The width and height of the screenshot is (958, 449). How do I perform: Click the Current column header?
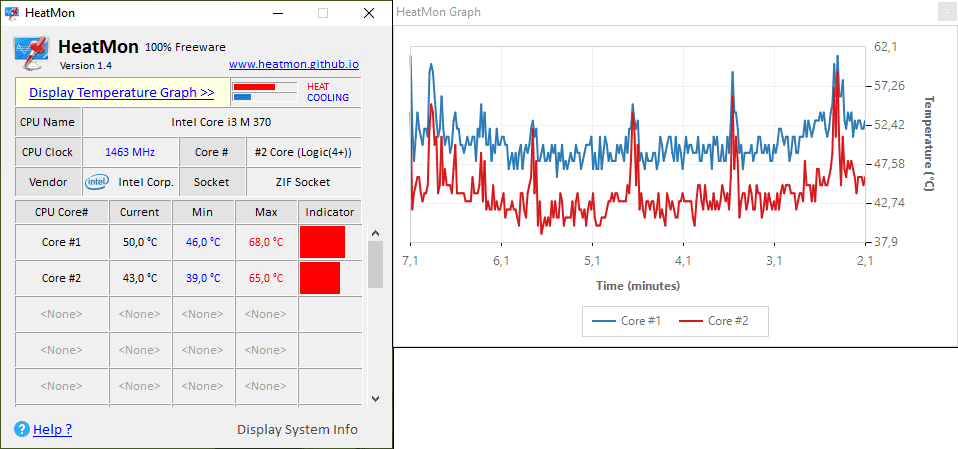[139, 212]
